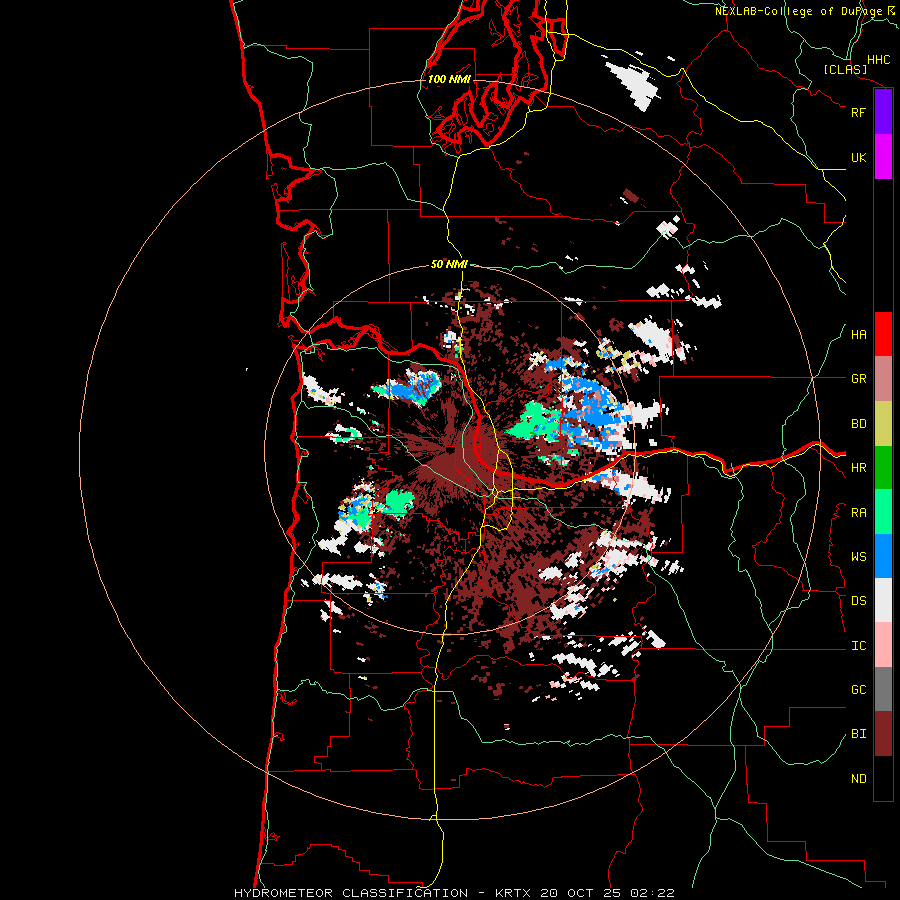Click the HYDROMETEOR CLASSIFICATION title text
The image size is (900, 900).
tap(351, 893)
